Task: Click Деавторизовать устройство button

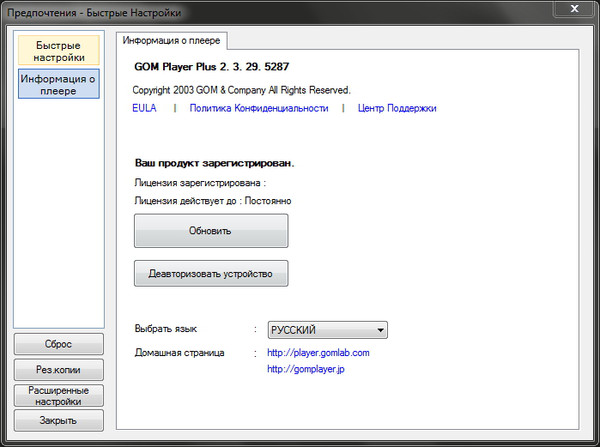Action: pos(211,273)
